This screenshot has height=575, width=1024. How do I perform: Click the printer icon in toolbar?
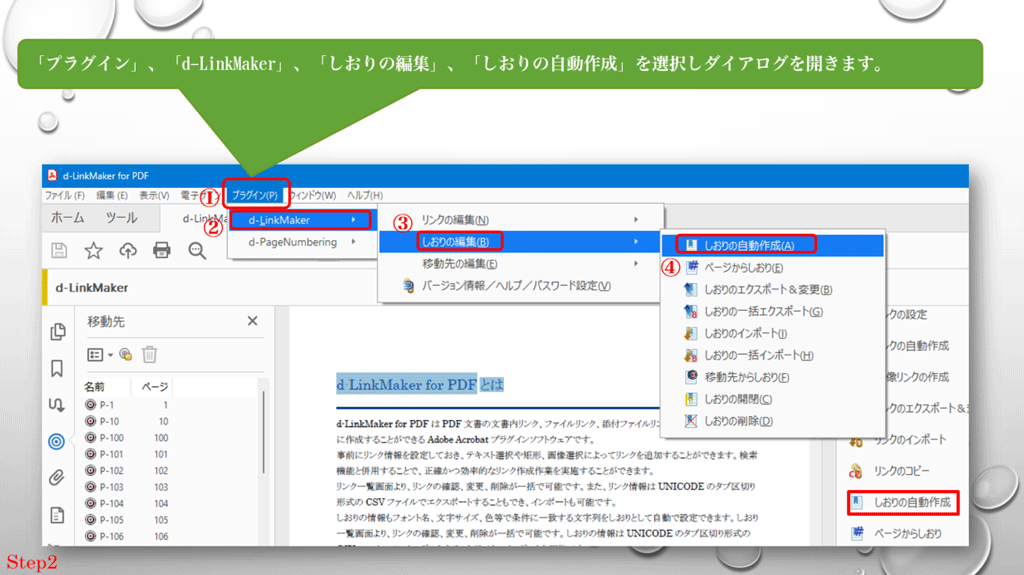click(x=162, y=250)
